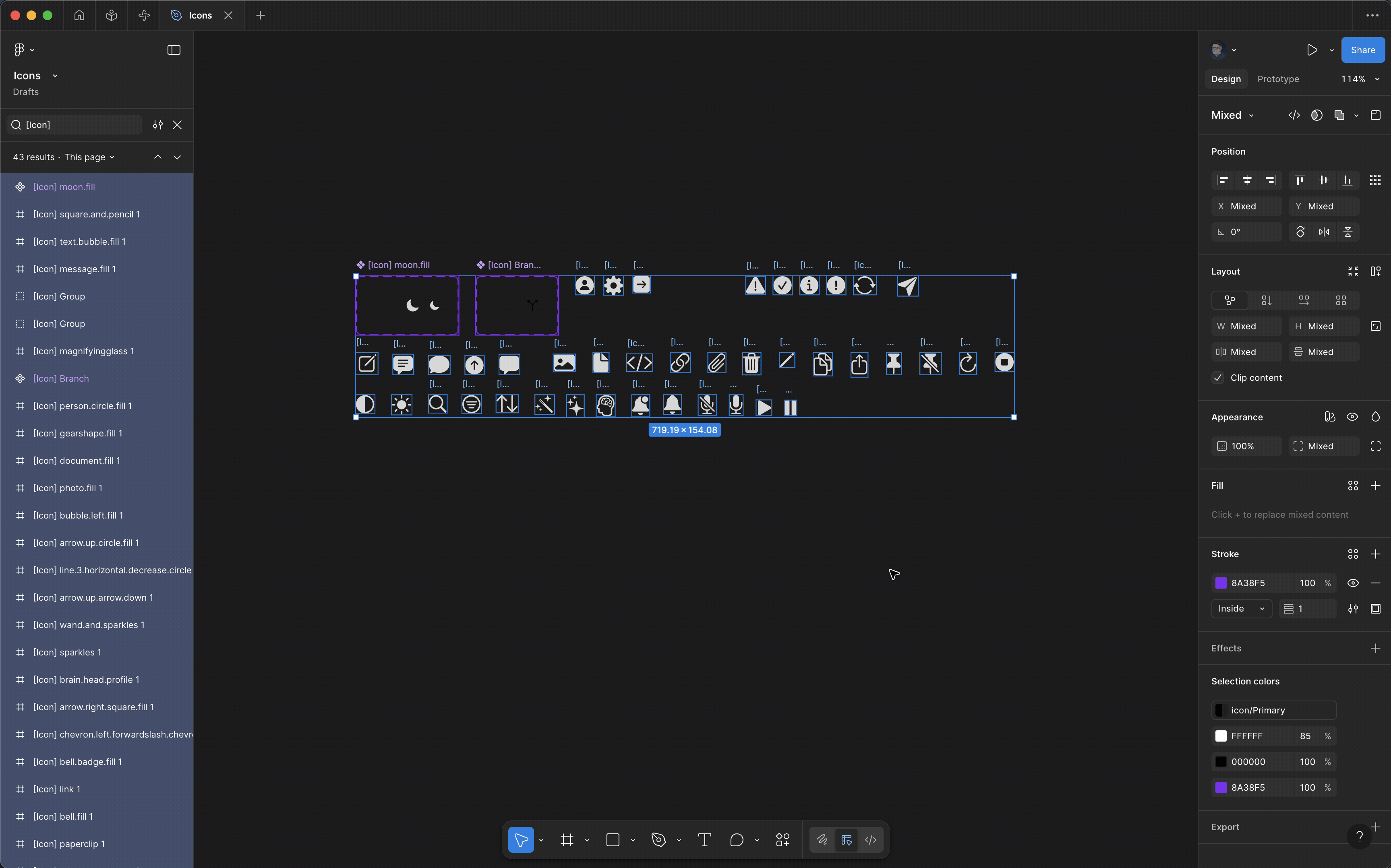Toggle the sidebar panel layout icon
The image size is (1391, 868).
pos(174,50)
